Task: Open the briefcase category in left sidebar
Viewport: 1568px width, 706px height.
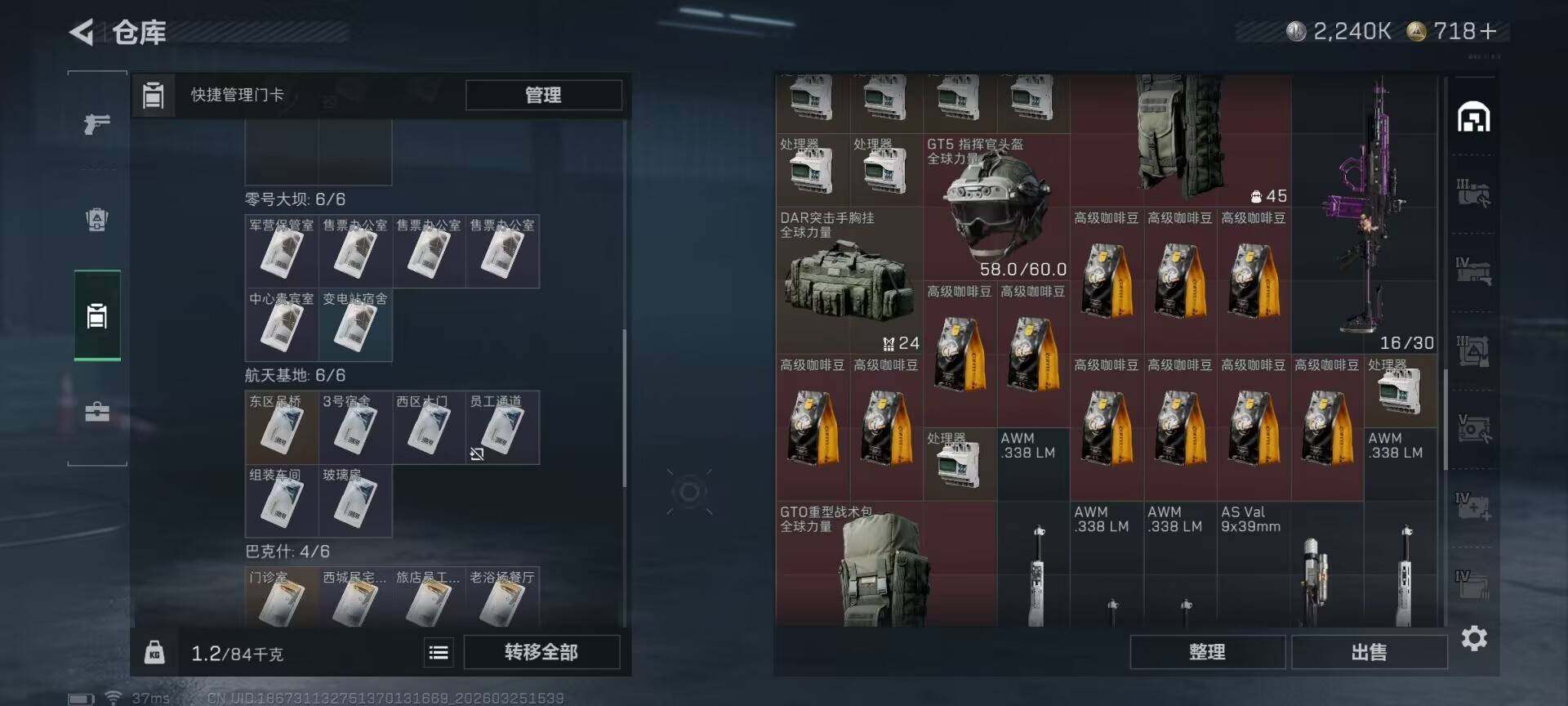Action: pos(97,411)
